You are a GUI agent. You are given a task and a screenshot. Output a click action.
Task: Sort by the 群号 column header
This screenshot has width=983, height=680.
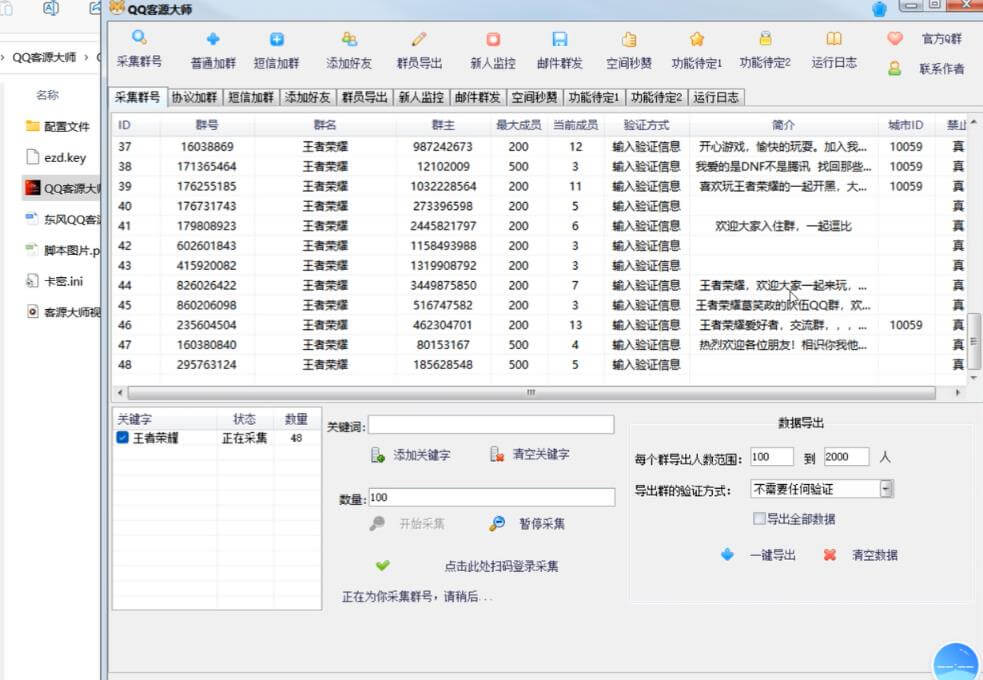coord(207,125)
